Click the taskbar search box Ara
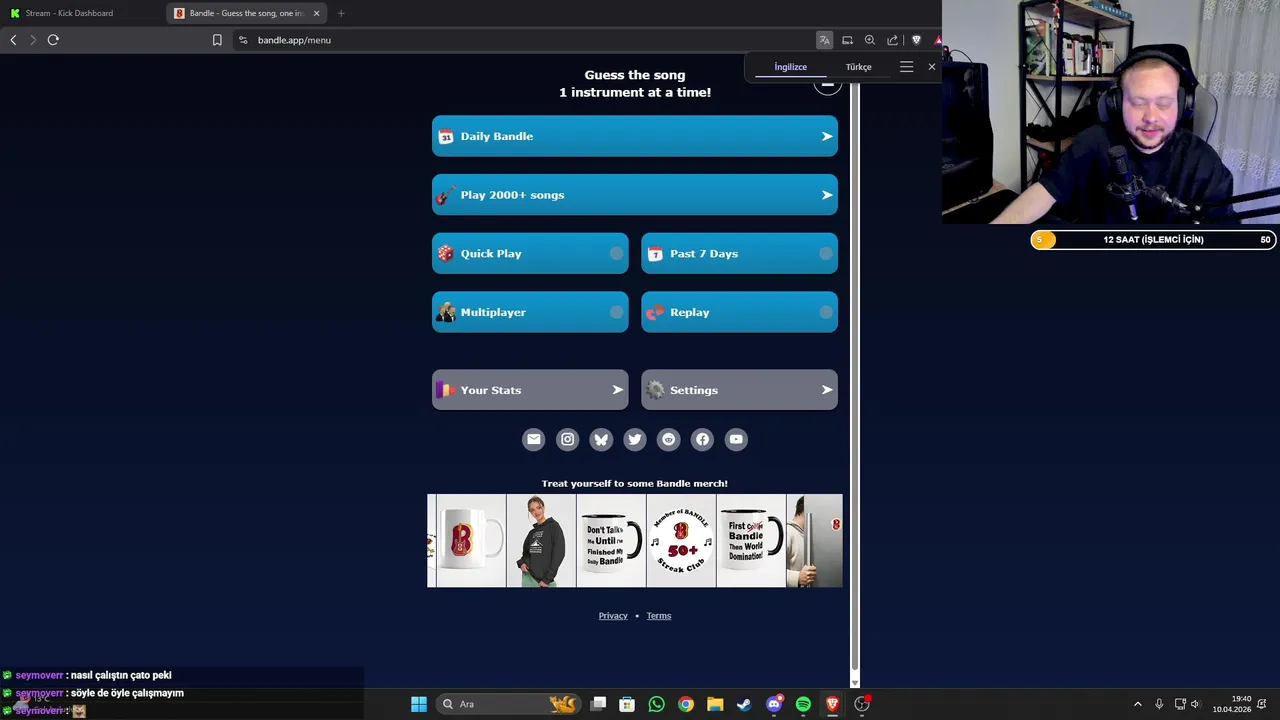This screenshot has height=720, width=1280. pyautogui.click(x=510, y=704)
